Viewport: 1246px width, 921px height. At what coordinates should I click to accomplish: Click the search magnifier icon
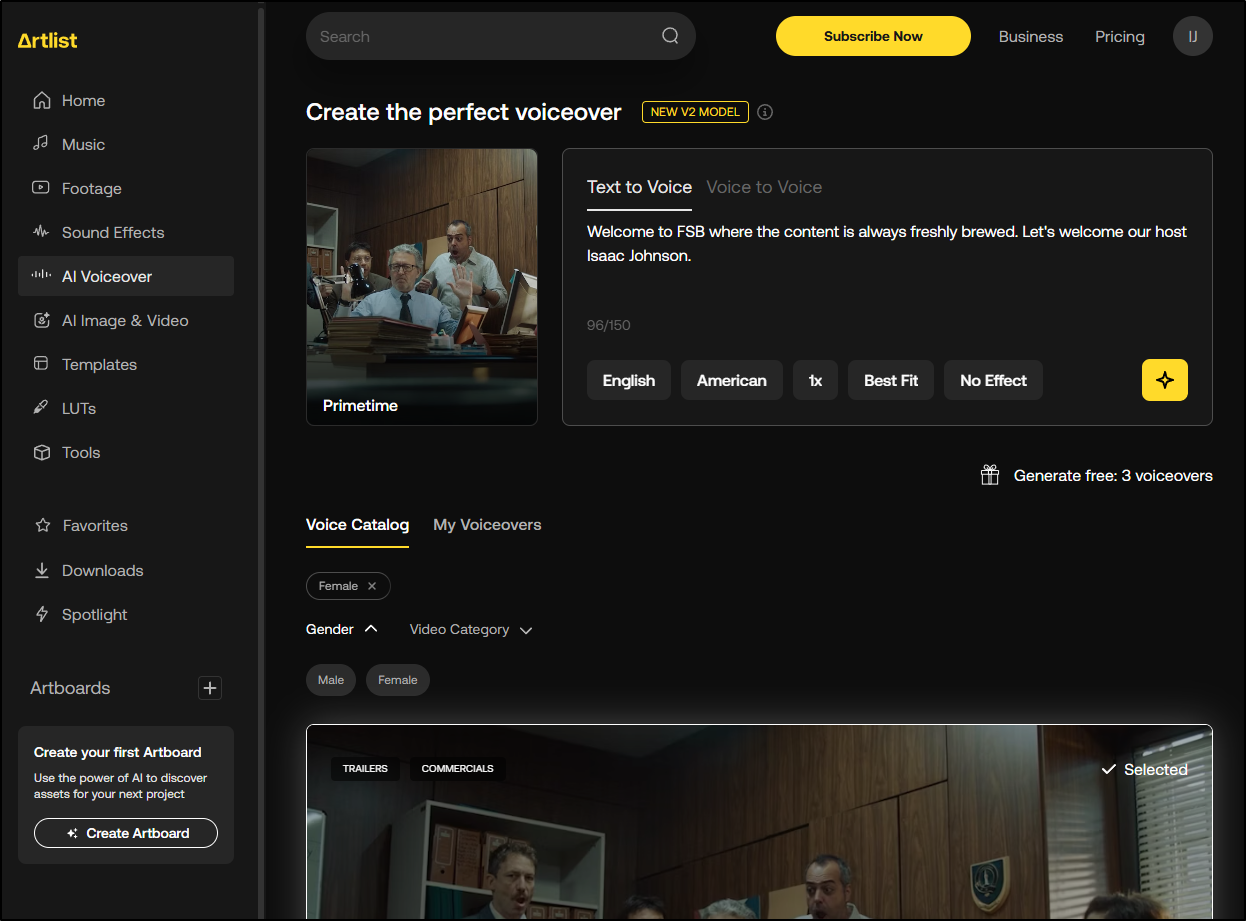coord(670,36)
